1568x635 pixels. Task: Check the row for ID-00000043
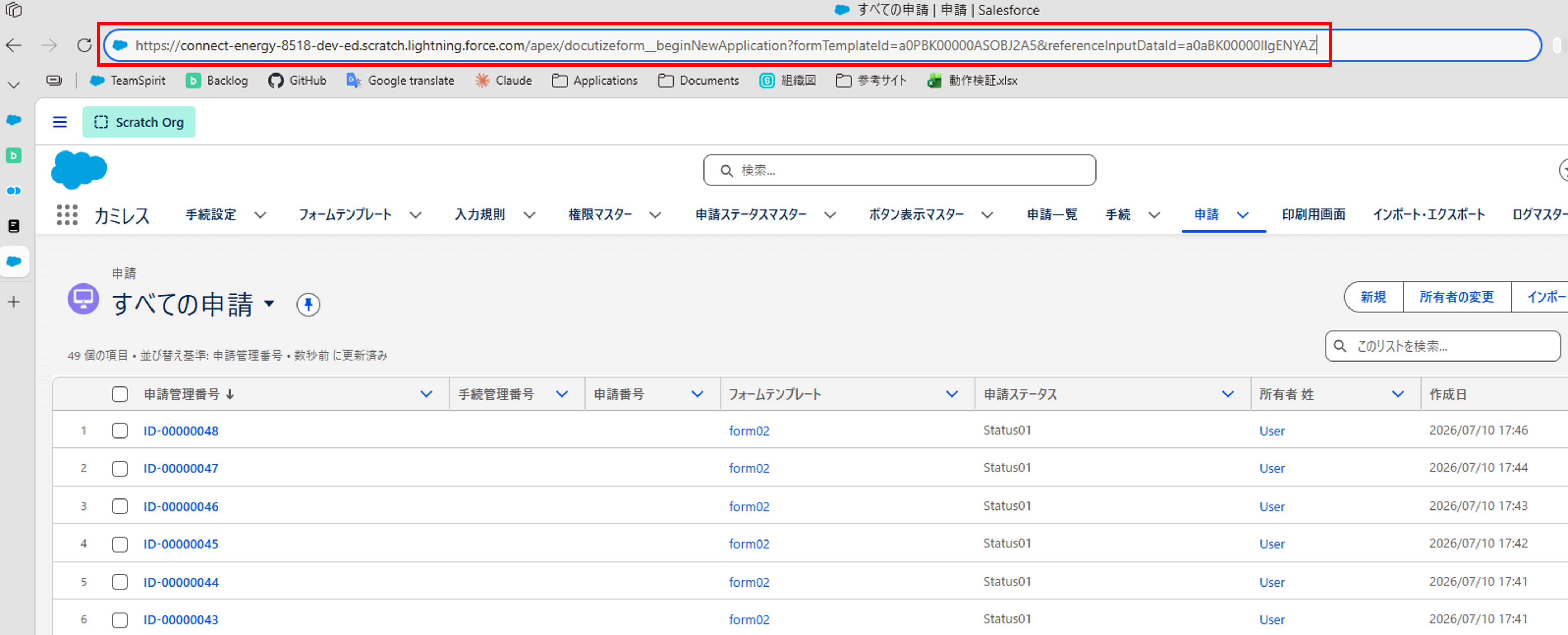[120, 619]
